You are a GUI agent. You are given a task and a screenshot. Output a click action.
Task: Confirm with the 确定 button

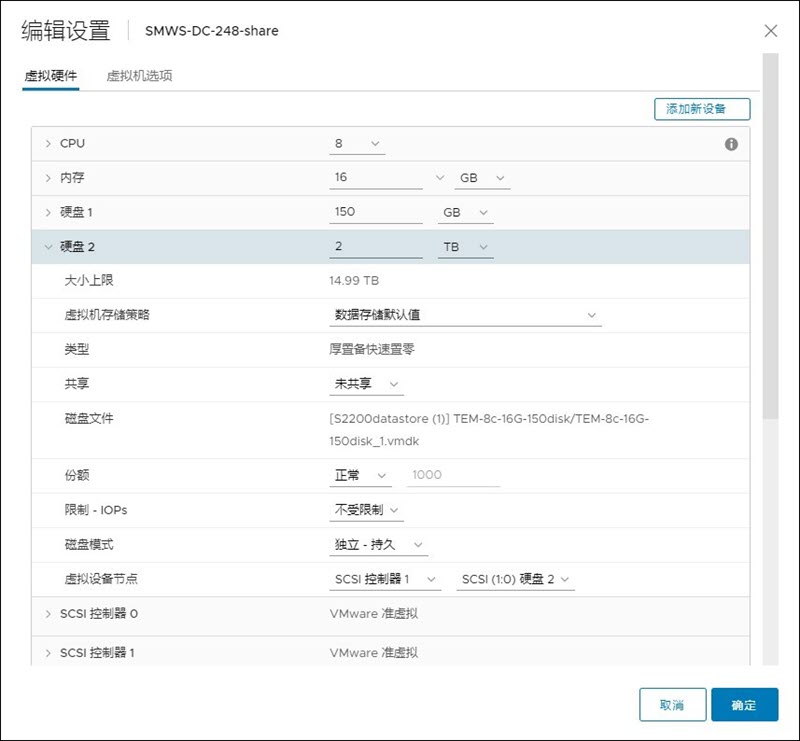[x=744, y=705]
